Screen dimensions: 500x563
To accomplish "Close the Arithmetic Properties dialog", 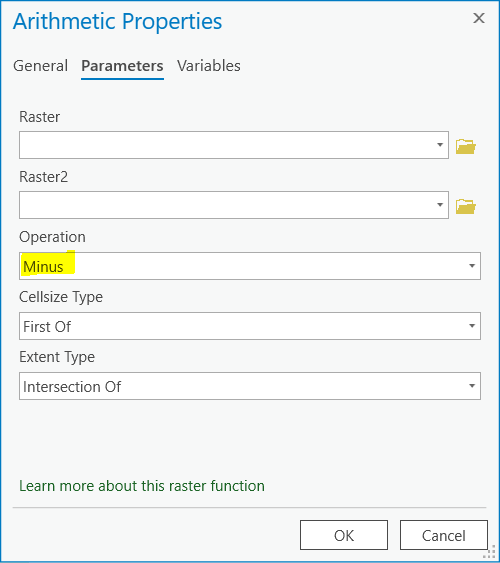I will (479, 18).
